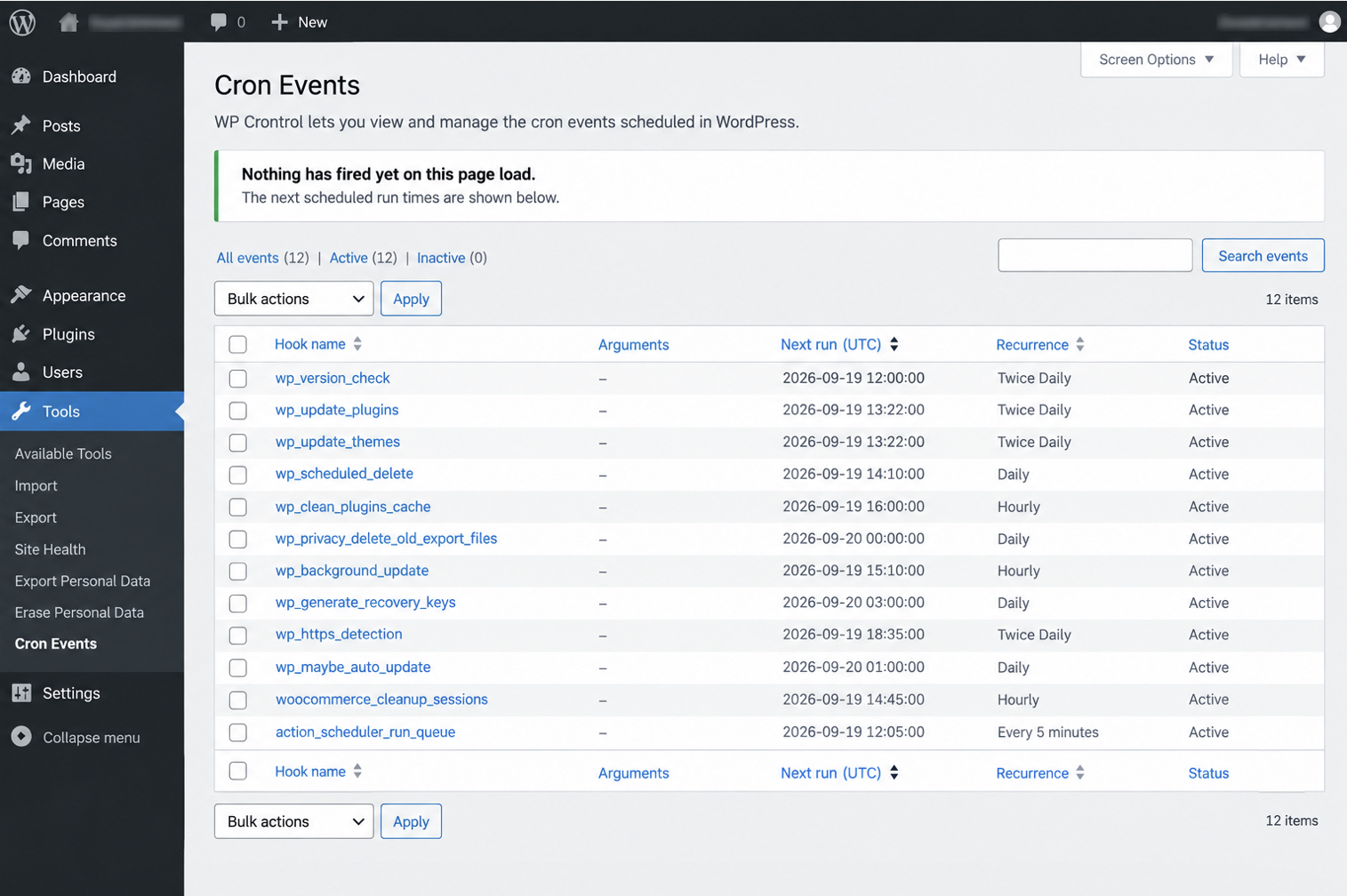Viewport: 1347px width, 896px height.
Task: Open wp_privacy_delete_old_export_files hook link
Action: click(386, 538)
